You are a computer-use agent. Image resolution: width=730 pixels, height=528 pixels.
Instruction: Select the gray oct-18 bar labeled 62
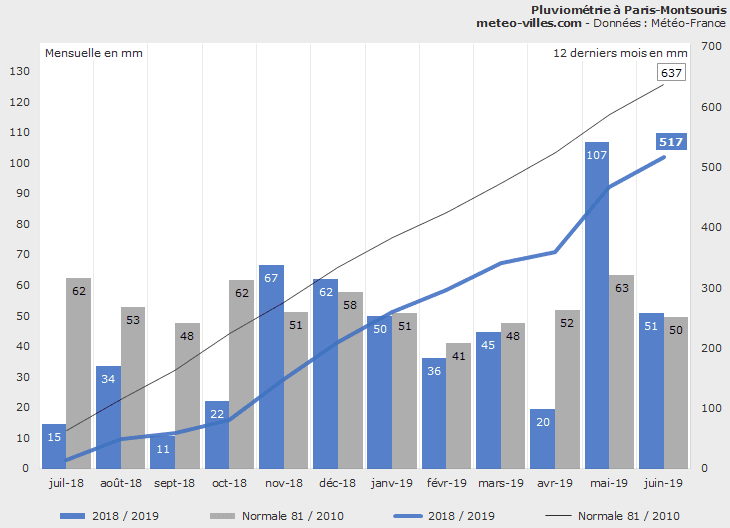coord(241,374)
